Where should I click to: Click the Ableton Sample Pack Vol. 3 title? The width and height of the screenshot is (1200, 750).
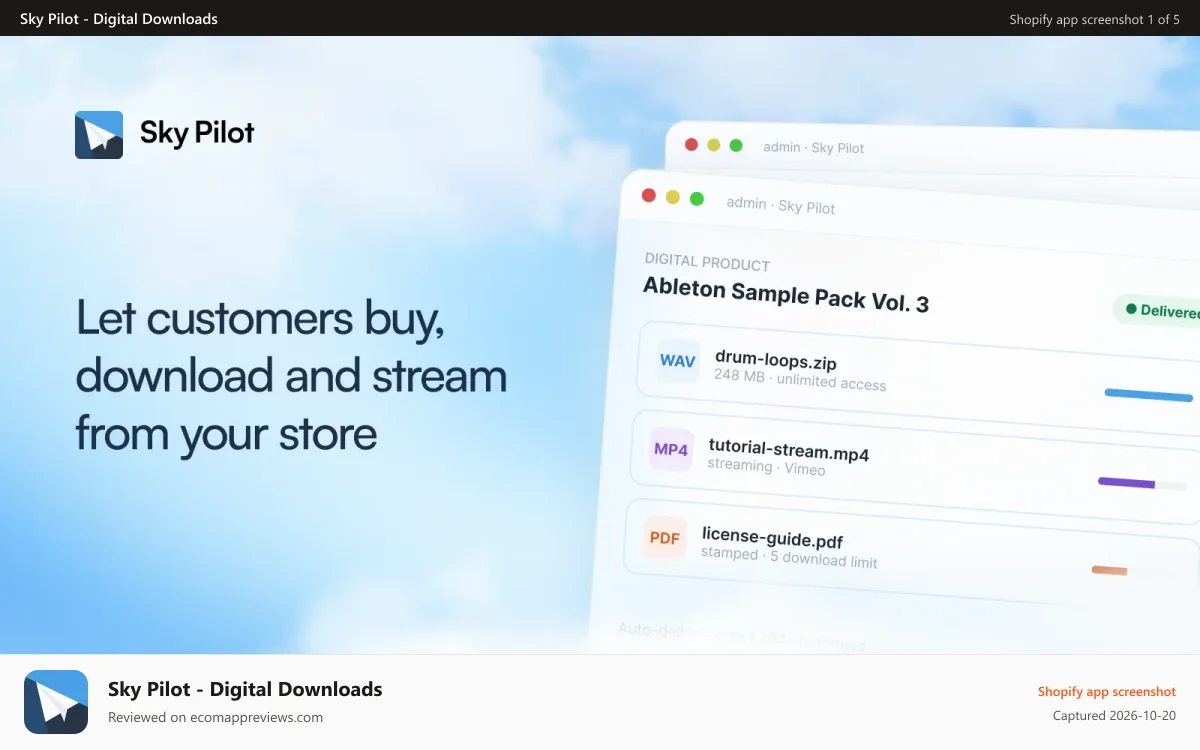click(786, 295)
